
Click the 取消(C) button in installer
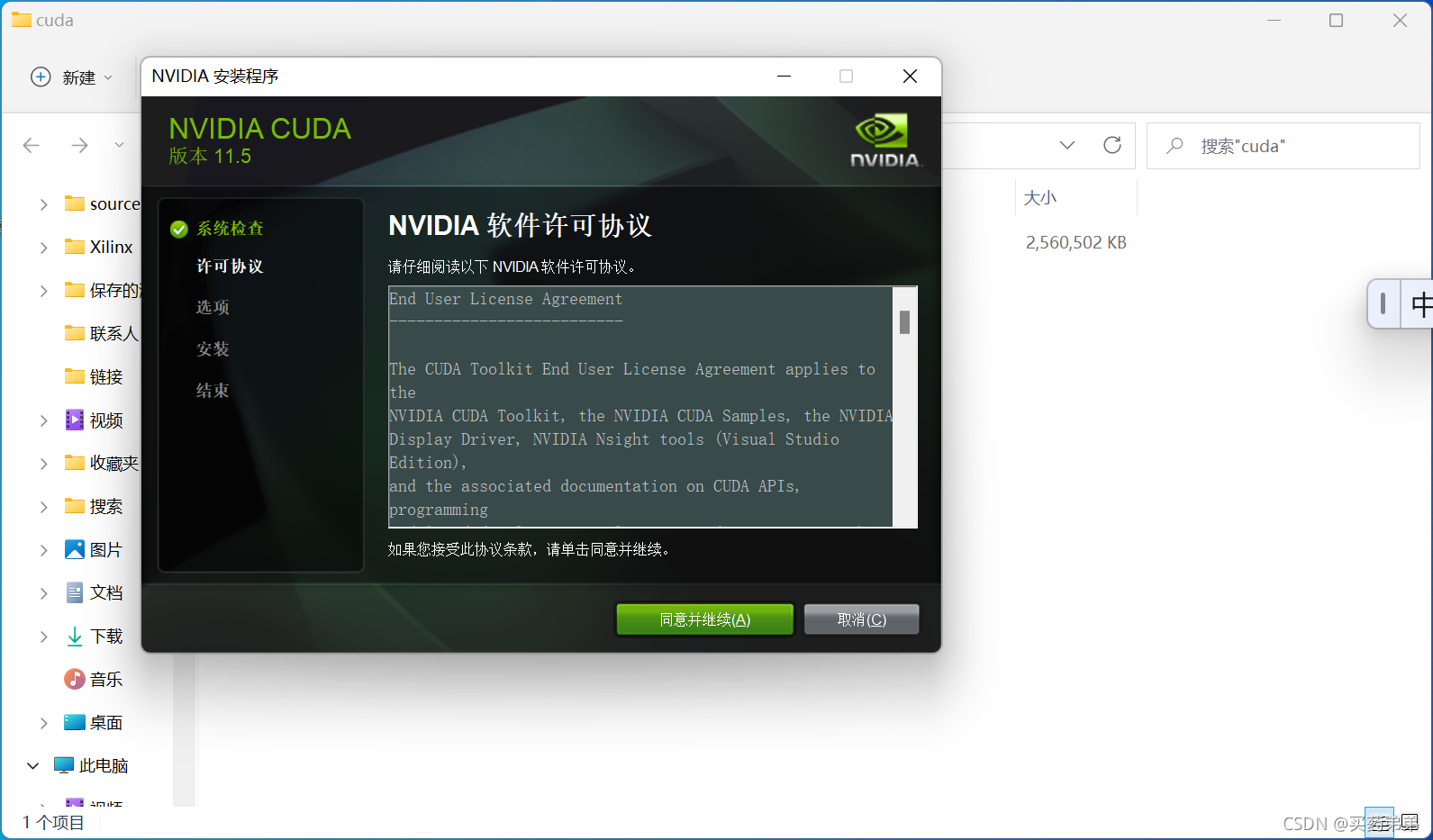(861, 619)
